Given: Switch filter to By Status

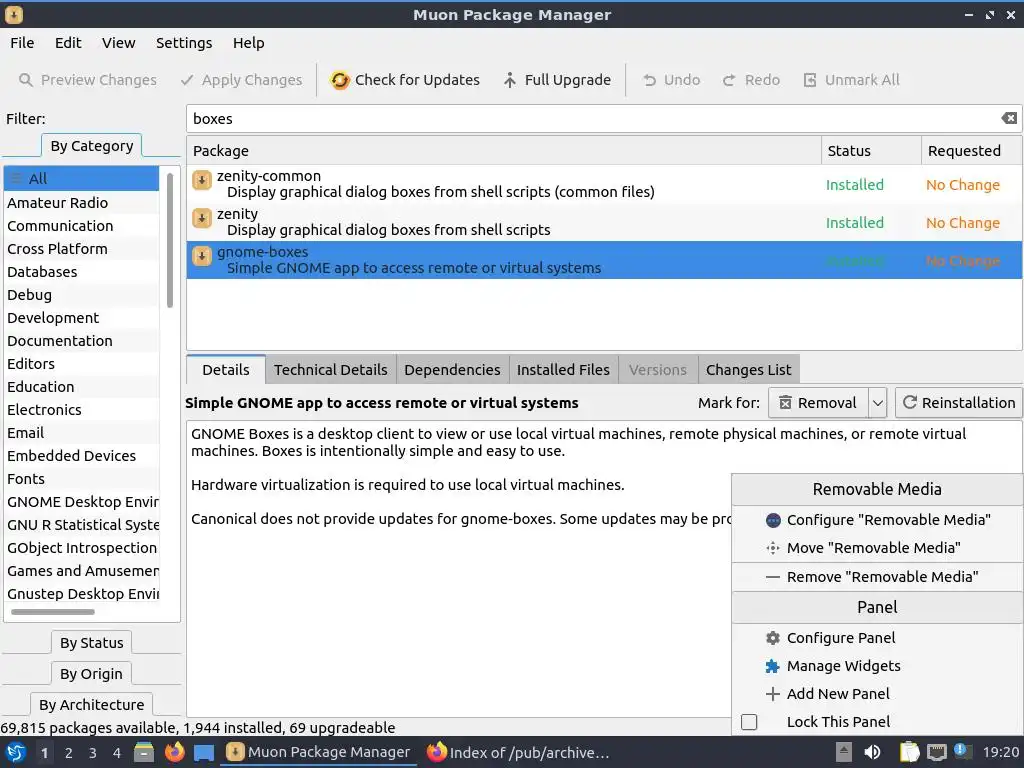Looking at the screenshot, I should tap(91, 643).
